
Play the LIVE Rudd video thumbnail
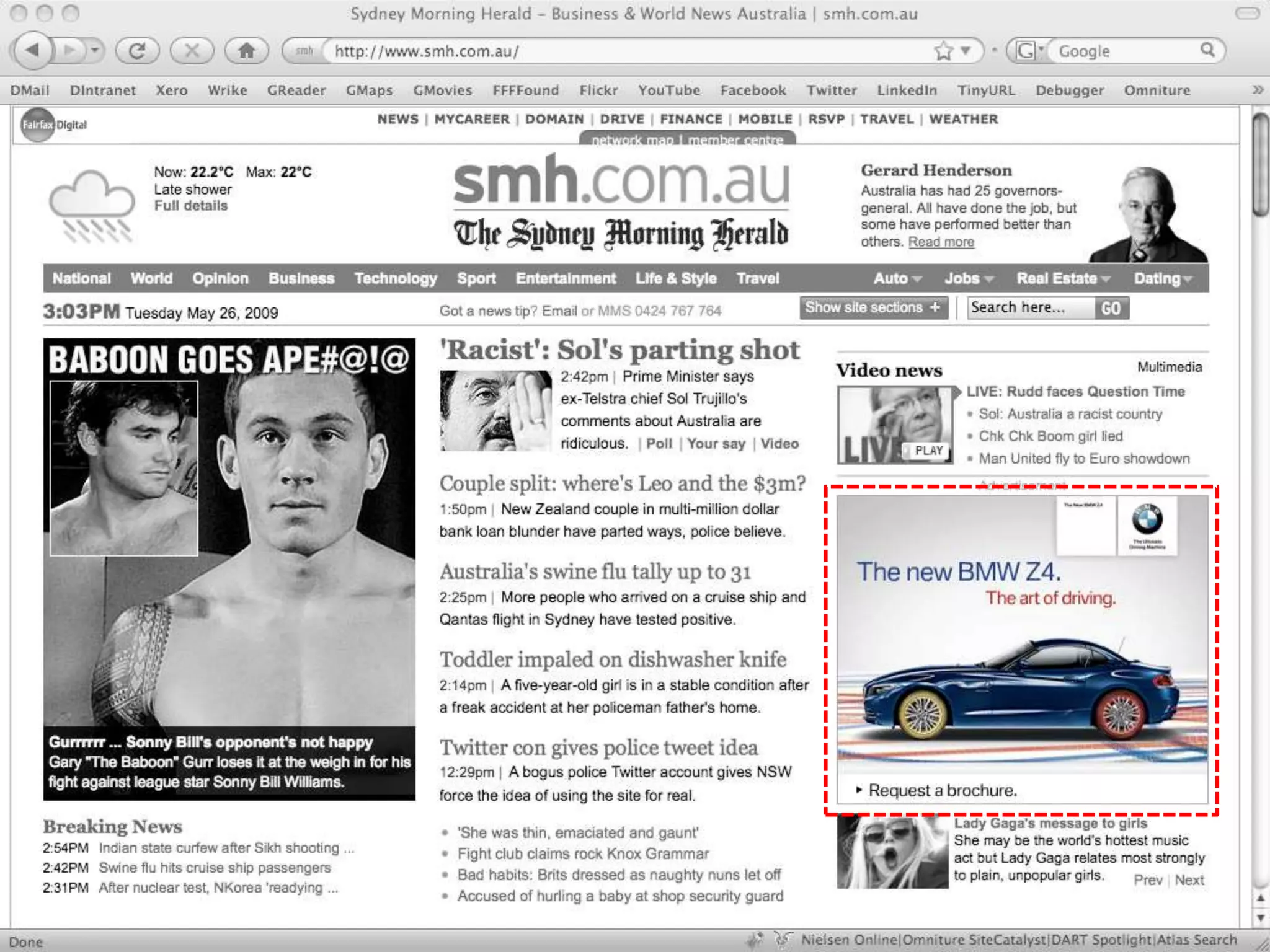pos(895,426)
